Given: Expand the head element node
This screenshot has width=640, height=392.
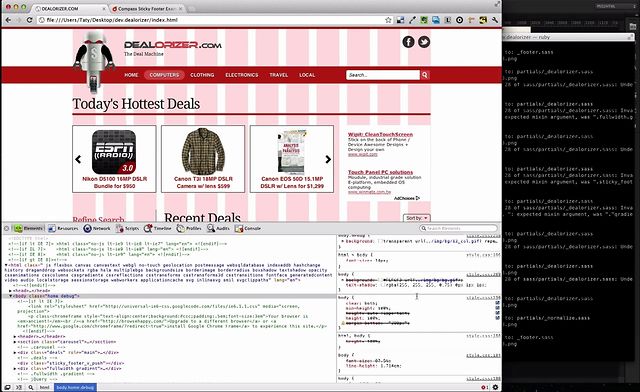Looking at the screenshot, I should pyautogui.click(x=11, y=291).
